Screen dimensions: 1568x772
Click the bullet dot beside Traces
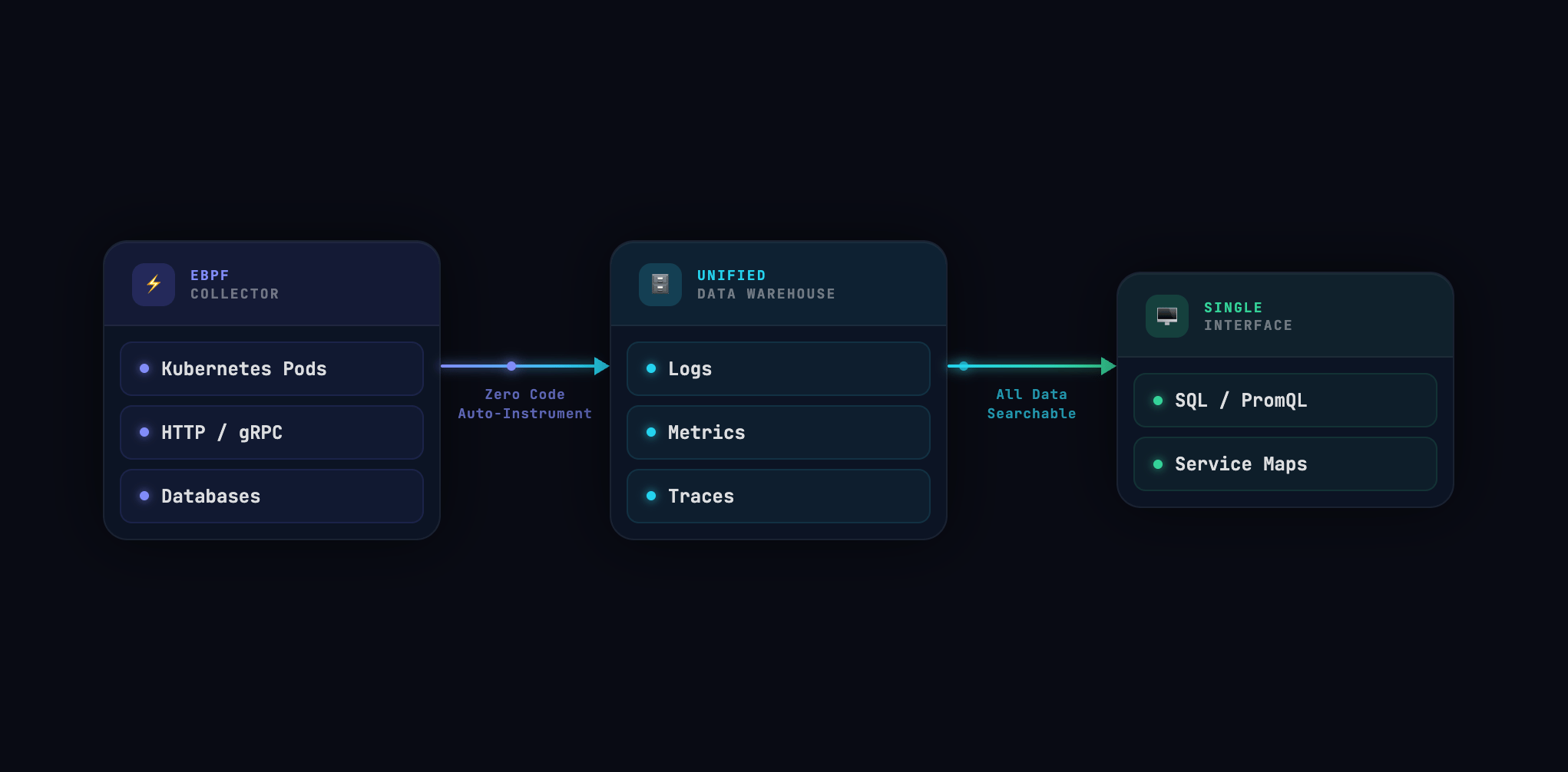click(652, 496)
